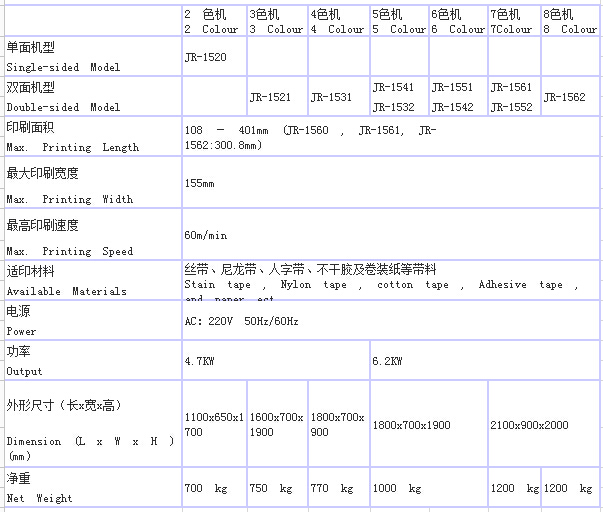The height and width of the screenshot is (512, 603).
Task: Click the JR-1532 model text
Action: [393, 107]
